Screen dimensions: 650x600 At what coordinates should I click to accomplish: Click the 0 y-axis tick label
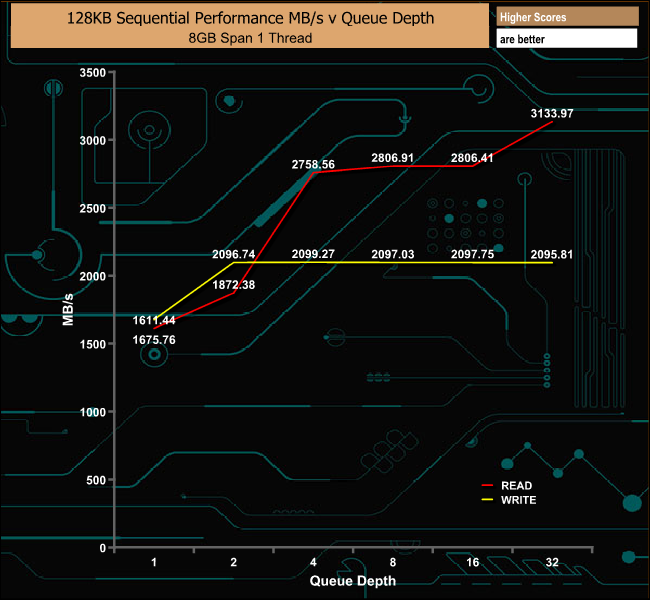(x=103, y=548)
